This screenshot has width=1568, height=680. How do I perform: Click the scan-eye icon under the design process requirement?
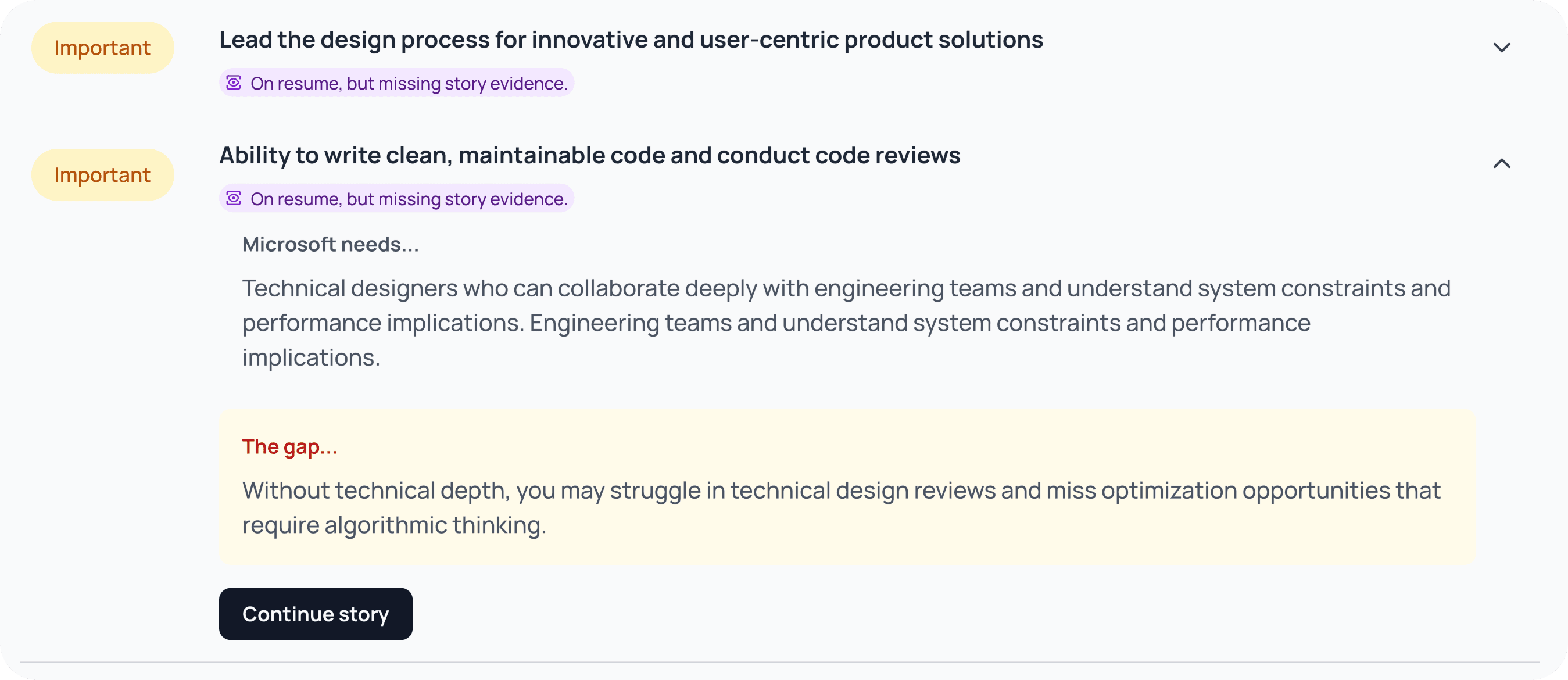pos(234,83)
